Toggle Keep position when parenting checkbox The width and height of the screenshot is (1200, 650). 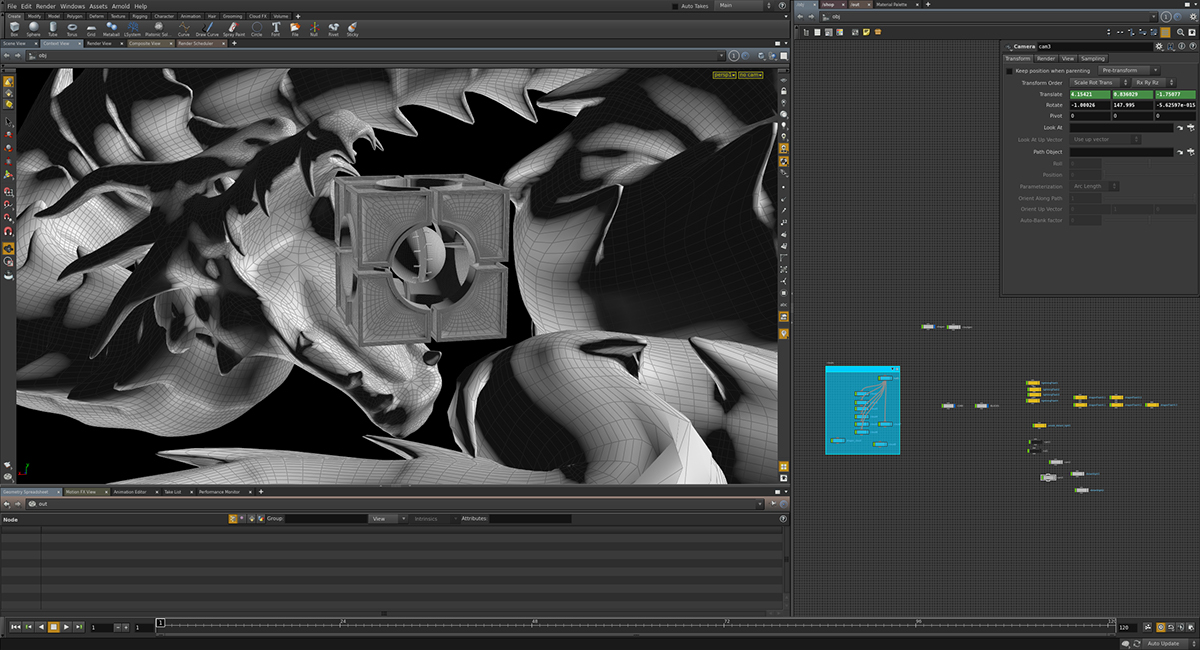(1009, 71)
